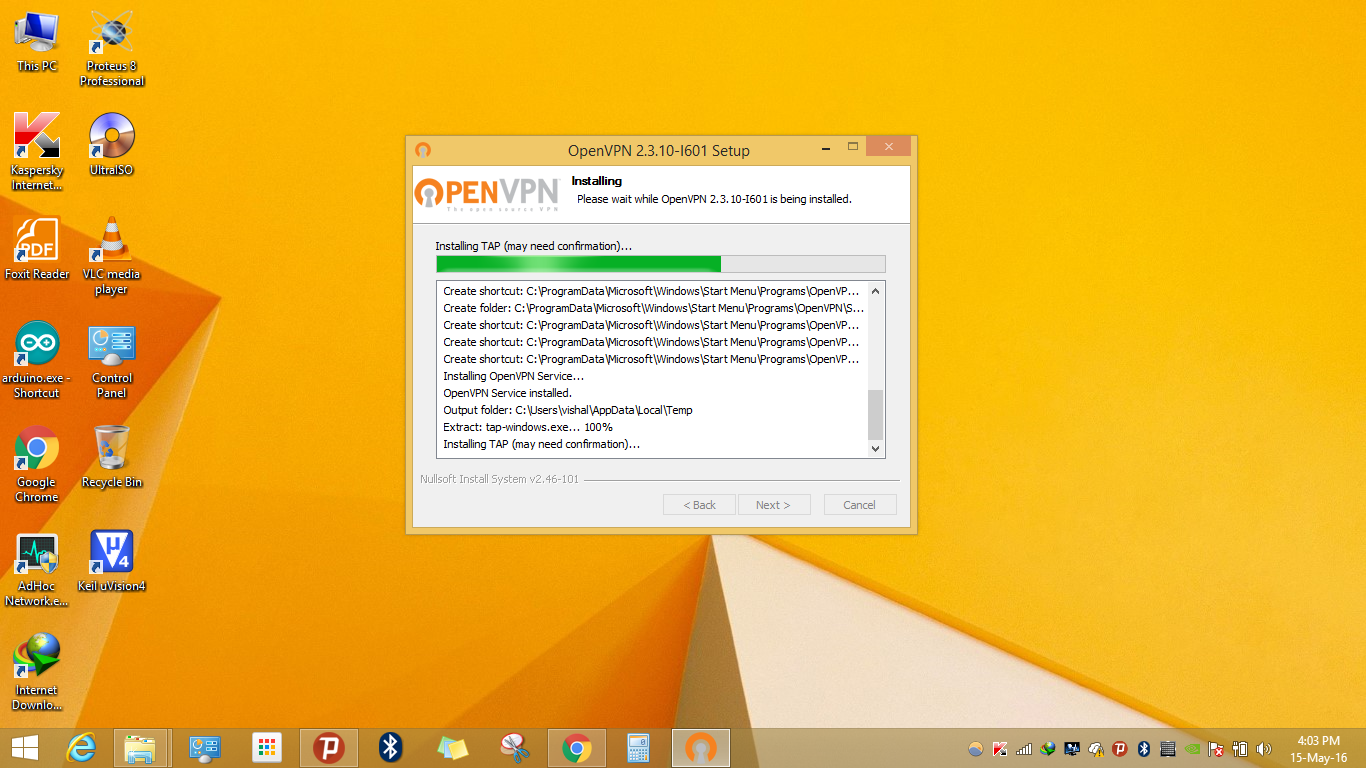This screenshot has height=768, width=1366.
Task: Open Sticky Notes from the taskbar
Action: click(453, 748)
